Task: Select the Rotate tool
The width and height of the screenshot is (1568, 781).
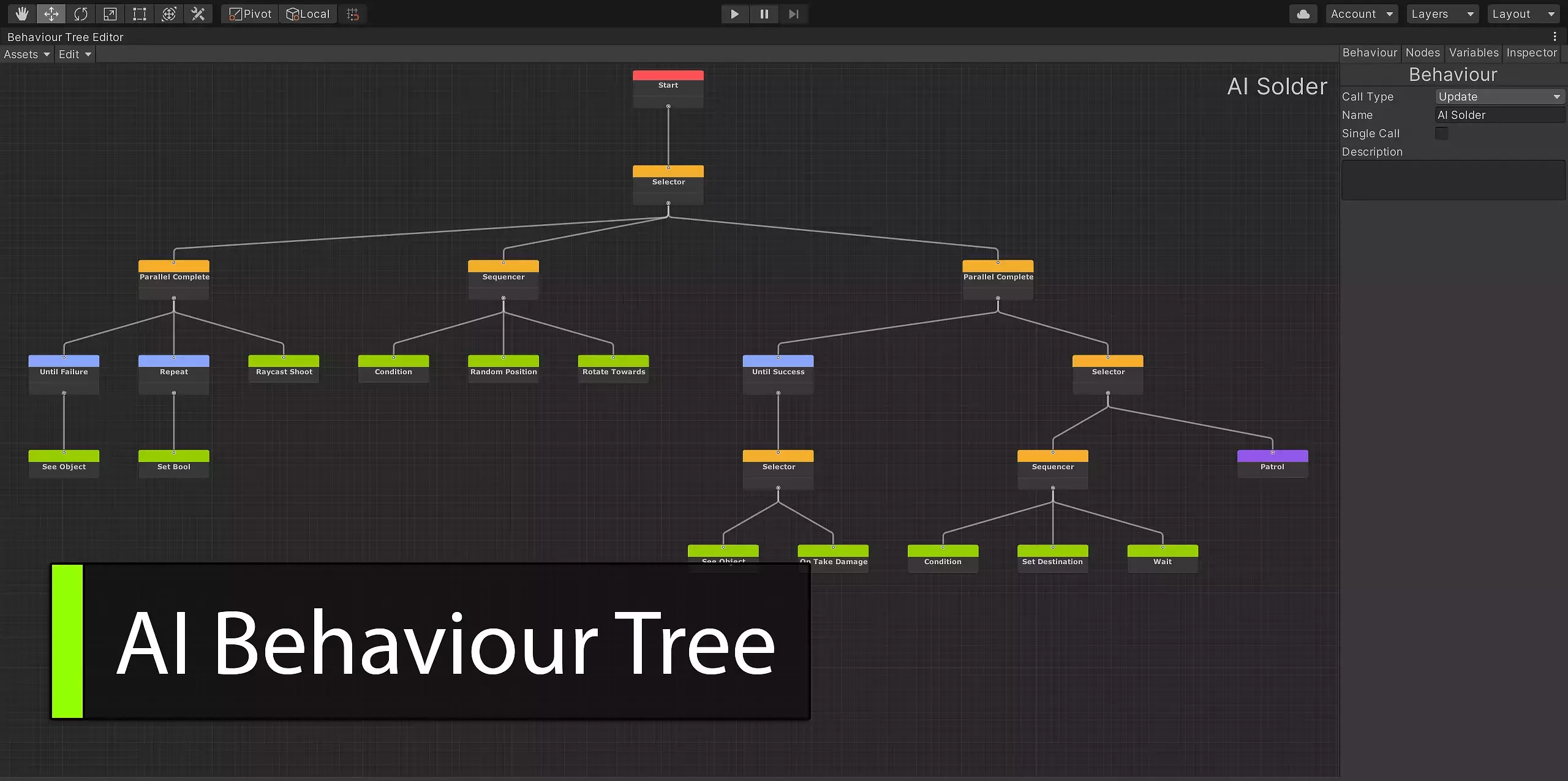Action: [x=81, y=13]
